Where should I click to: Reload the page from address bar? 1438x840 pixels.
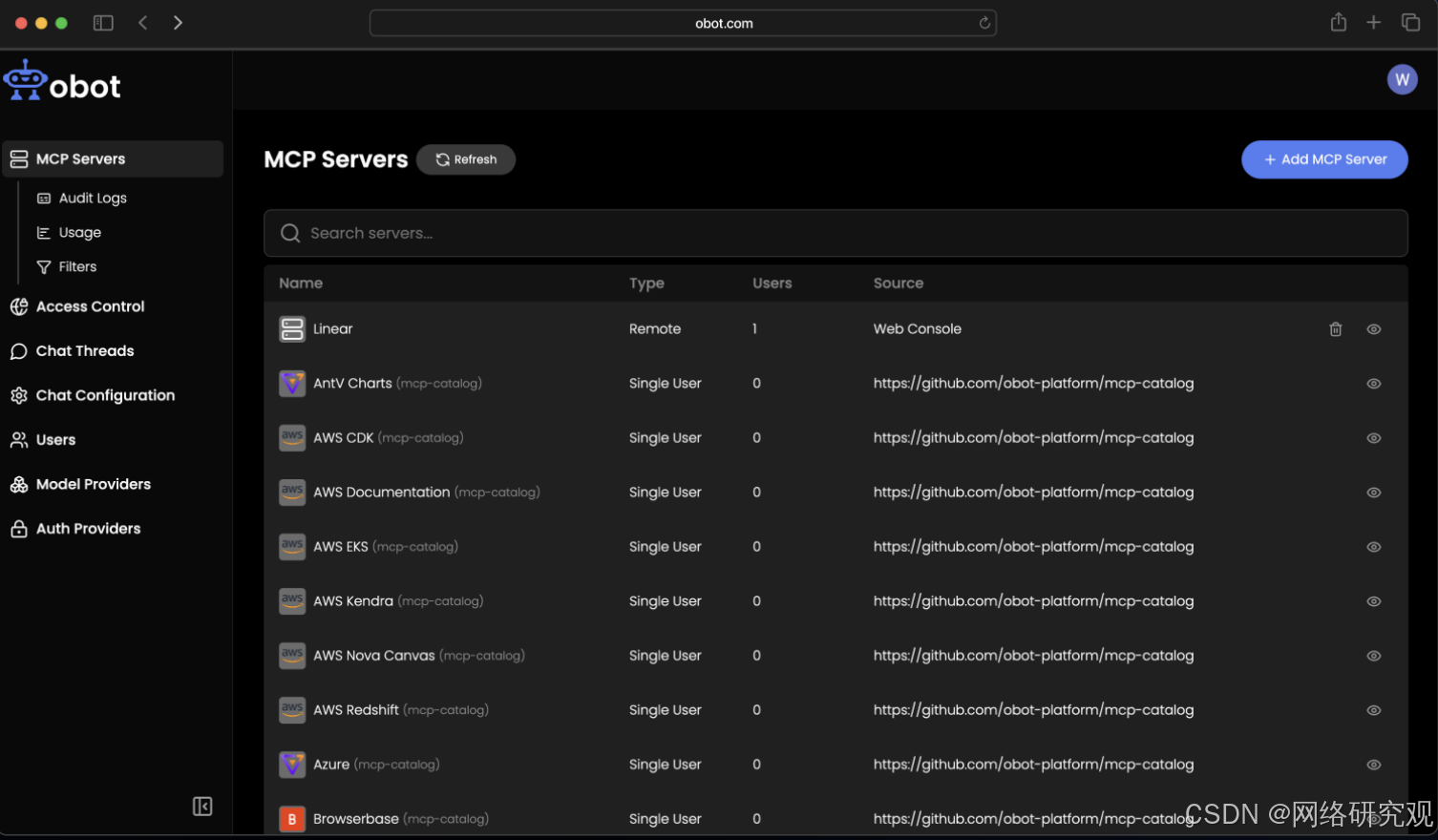[x=984, y=23]
